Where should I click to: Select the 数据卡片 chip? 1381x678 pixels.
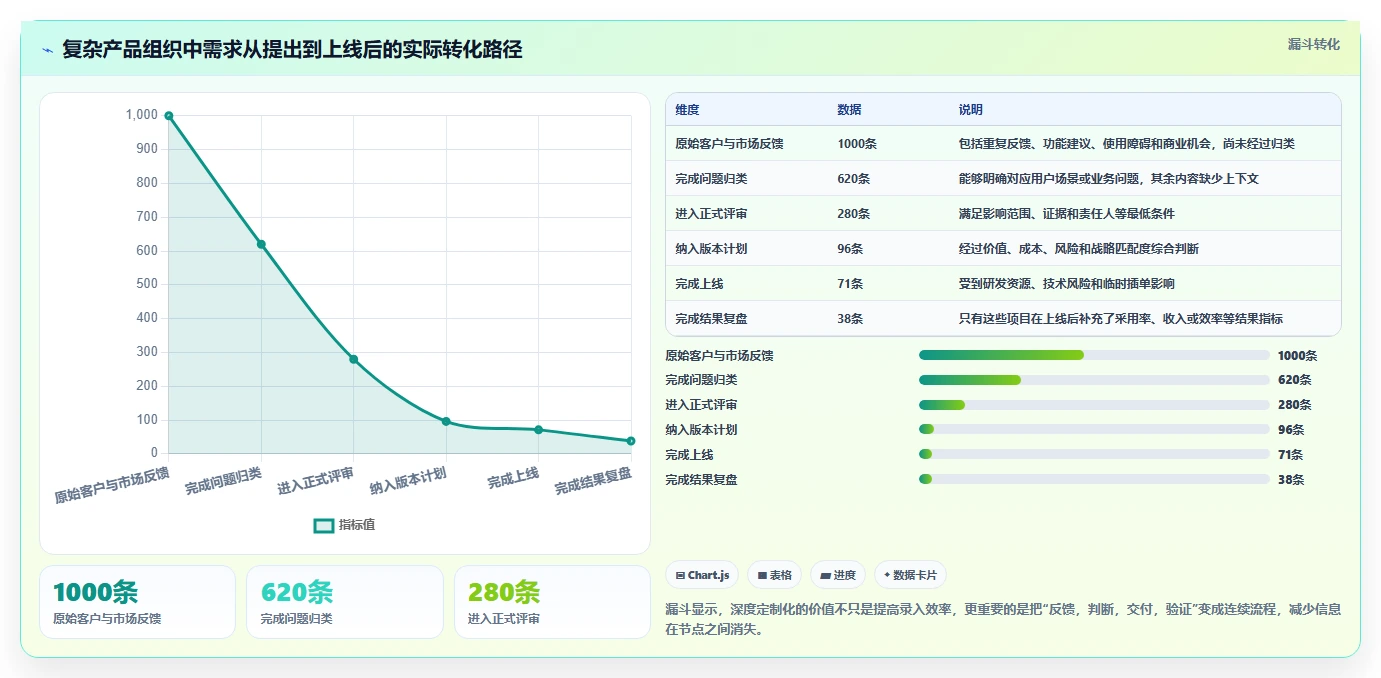[910, 575]
